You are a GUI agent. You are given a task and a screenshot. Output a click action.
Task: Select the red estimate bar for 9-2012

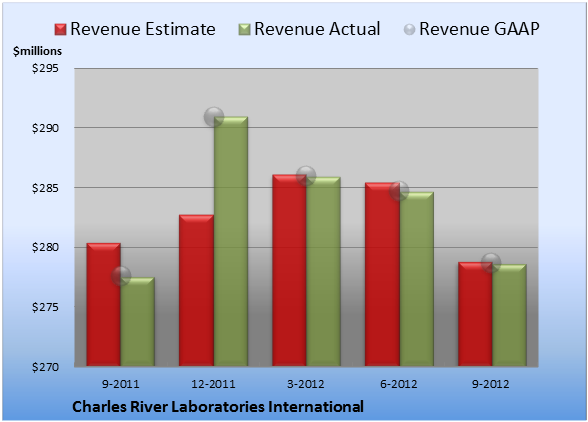(475, 314)
